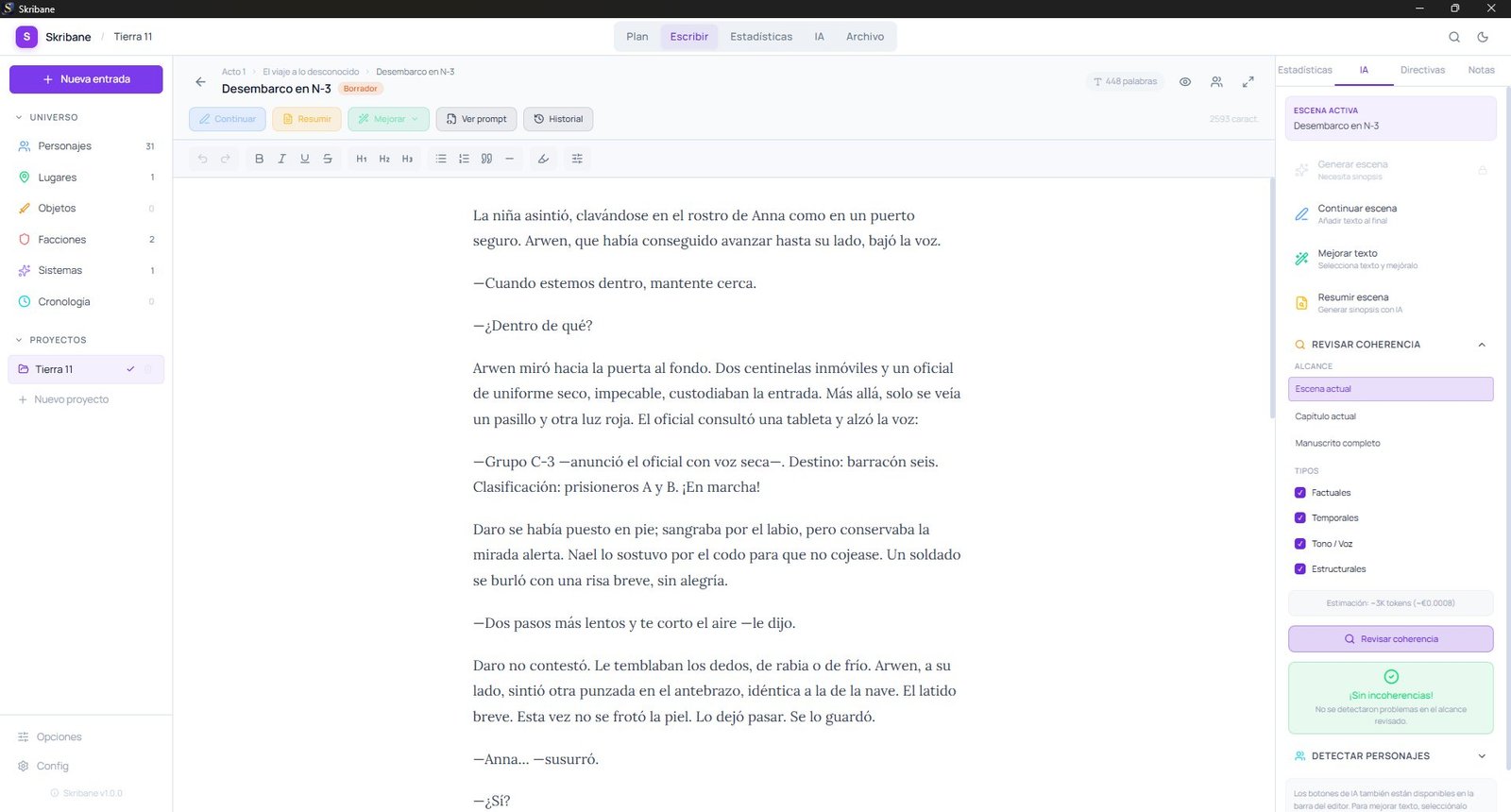Image resolution: width=1511 pixels, height=812 pixels.
Task: Toggle underline formatting
Action: (x=304, y=159)
